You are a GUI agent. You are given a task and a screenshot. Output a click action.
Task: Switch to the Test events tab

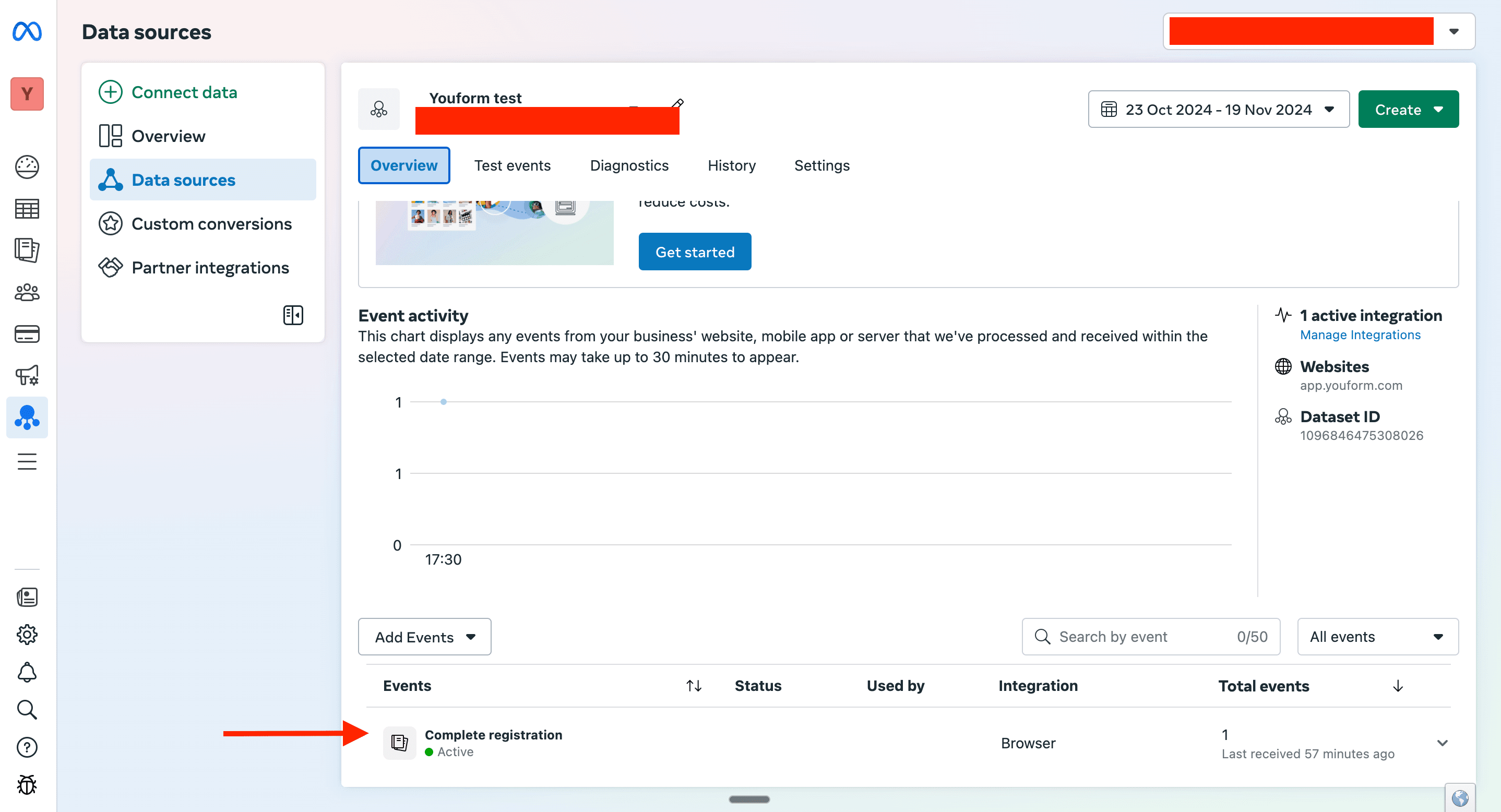coord(512,165)
